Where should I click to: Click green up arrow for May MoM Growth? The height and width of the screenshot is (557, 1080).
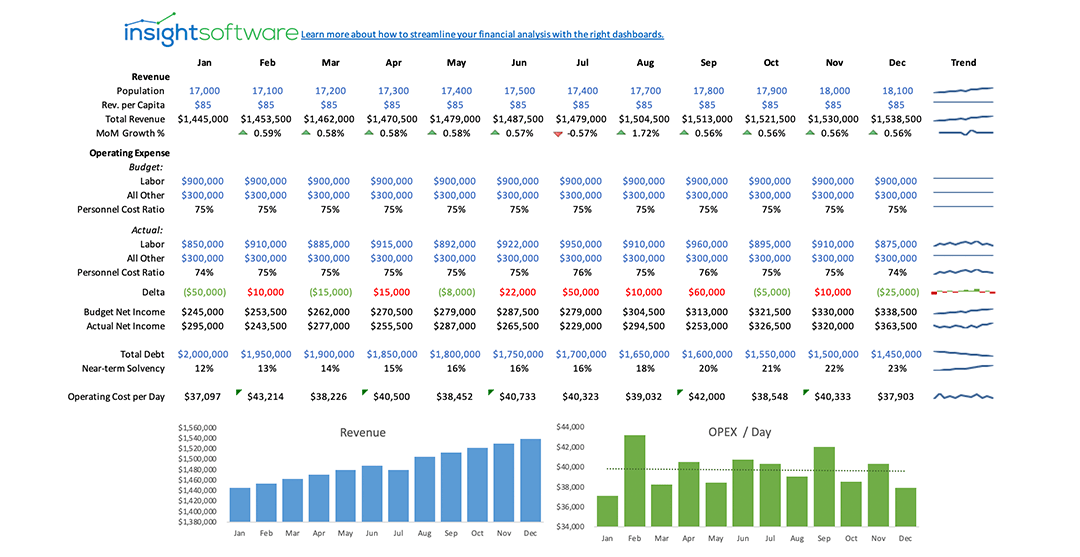(x=432, y=132)
